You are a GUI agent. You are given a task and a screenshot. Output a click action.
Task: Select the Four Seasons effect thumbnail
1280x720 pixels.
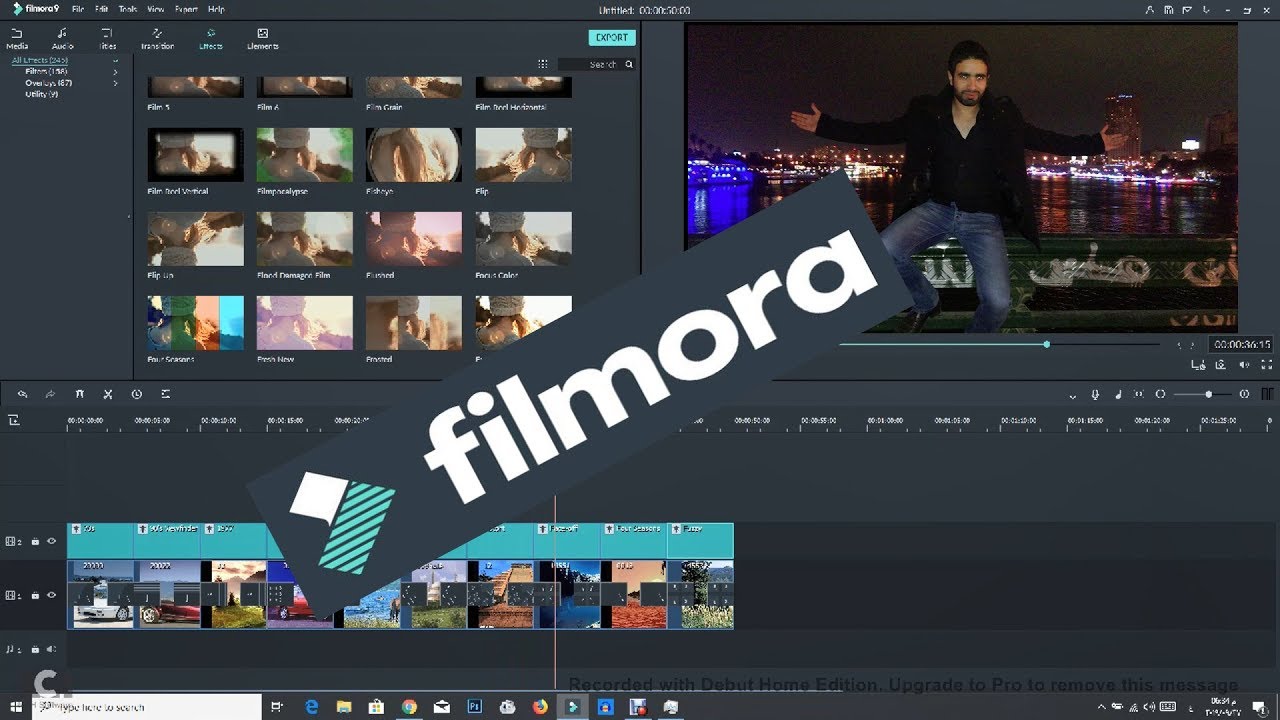tap(195, 322)
